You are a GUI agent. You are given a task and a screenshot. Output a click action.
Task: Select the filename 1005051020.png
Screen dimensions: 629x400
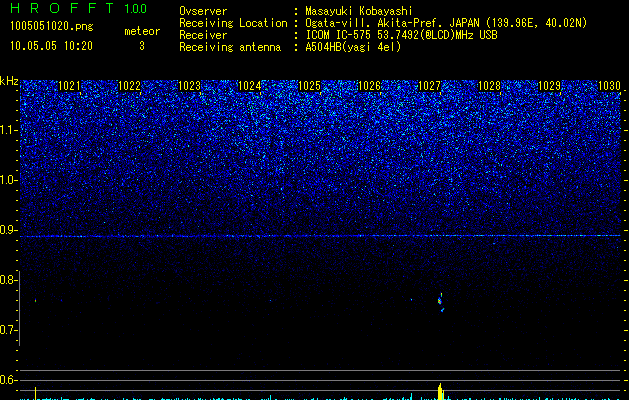coord(52,26)
